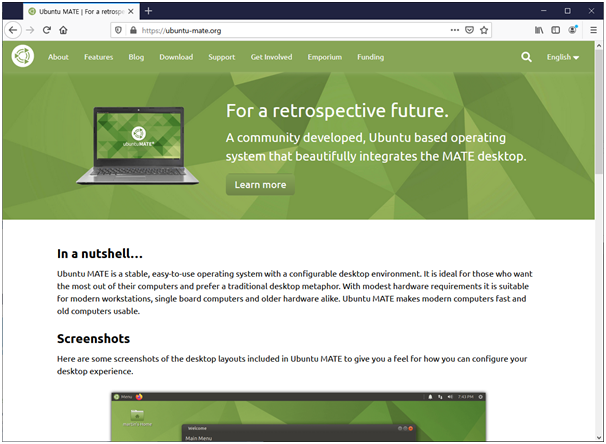
Task: Click the 'In a nutshell...' heading
Action: tap(100, 253)
